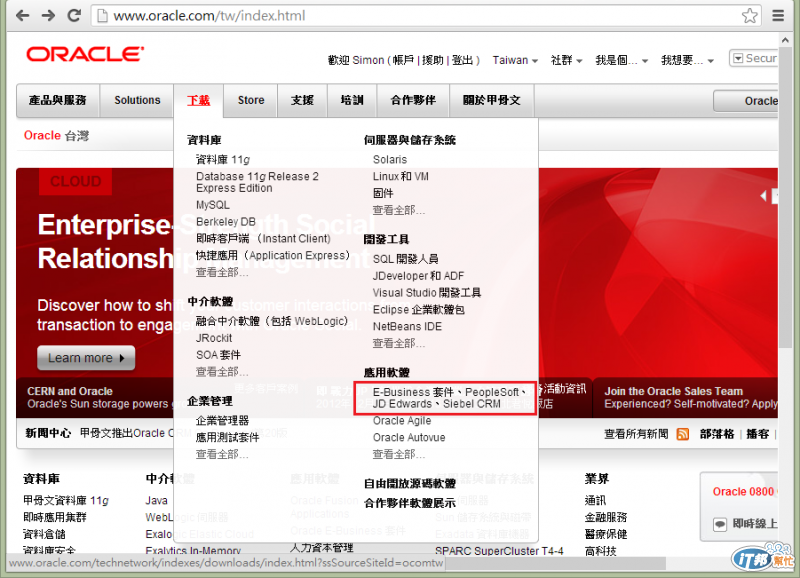Select NetBeans IDE

coord(407,326)
